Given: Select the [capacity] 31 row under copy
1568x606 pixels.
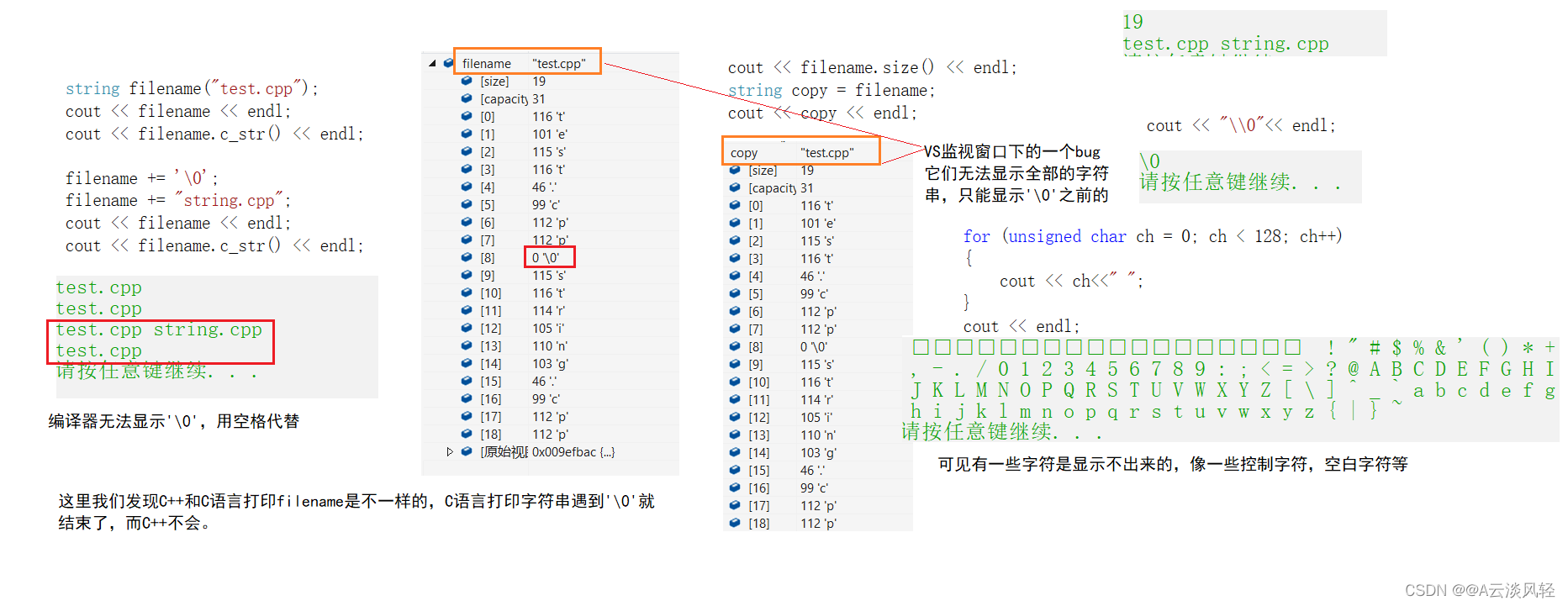Looking at the screenshot, I should click(820, 188).
